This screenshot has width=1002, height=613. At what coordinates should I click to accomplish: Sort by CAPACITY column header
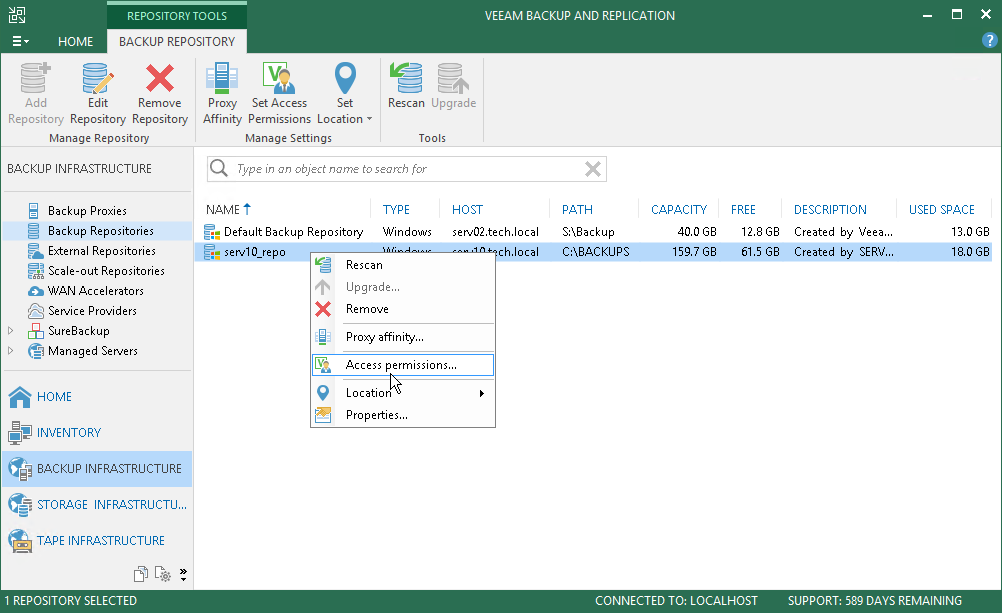click(679, 210)
